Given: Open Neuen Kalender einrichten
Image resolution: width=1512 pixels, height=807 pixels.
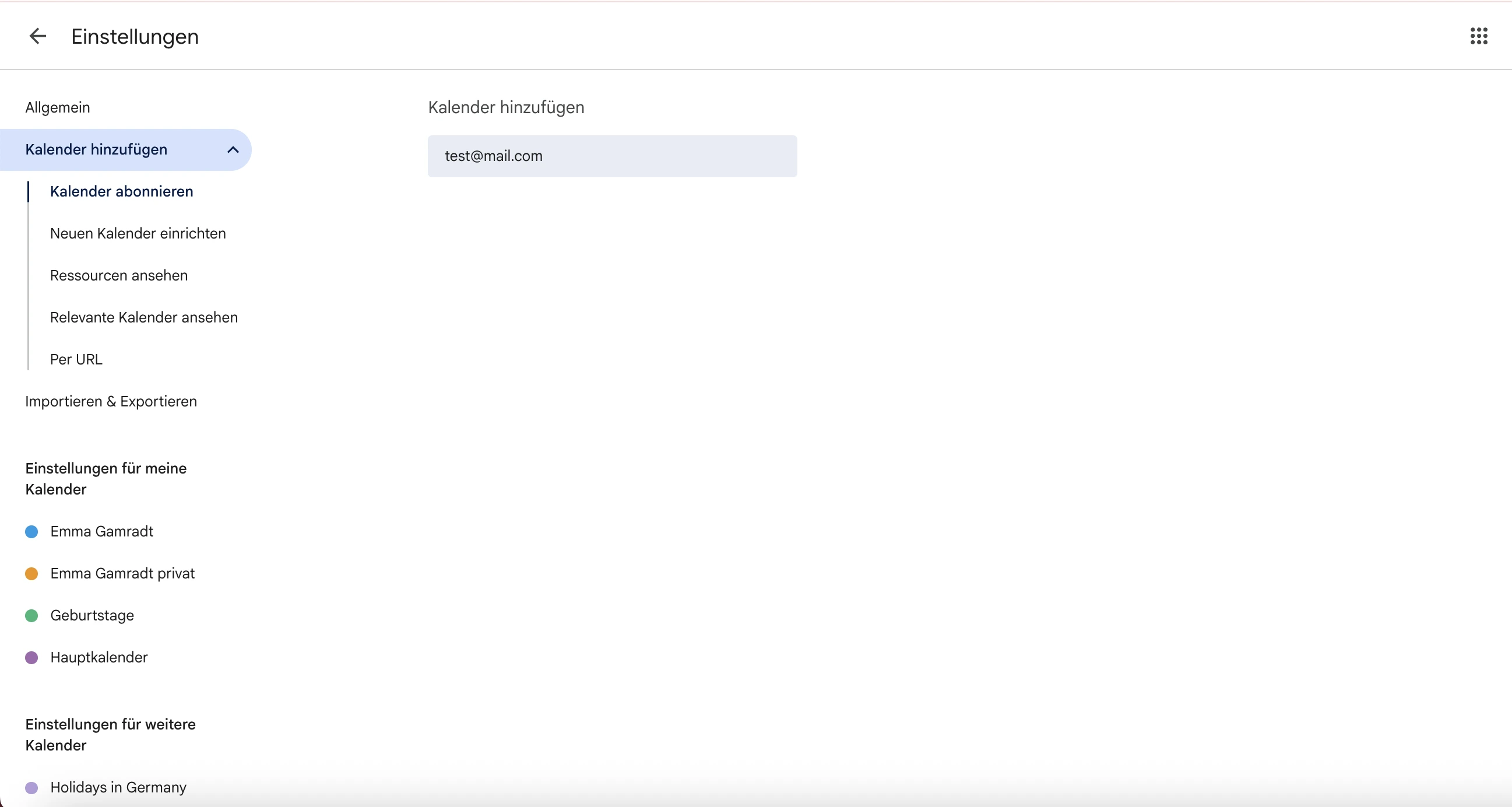Looking at the screenshot, I should (138, 234).
